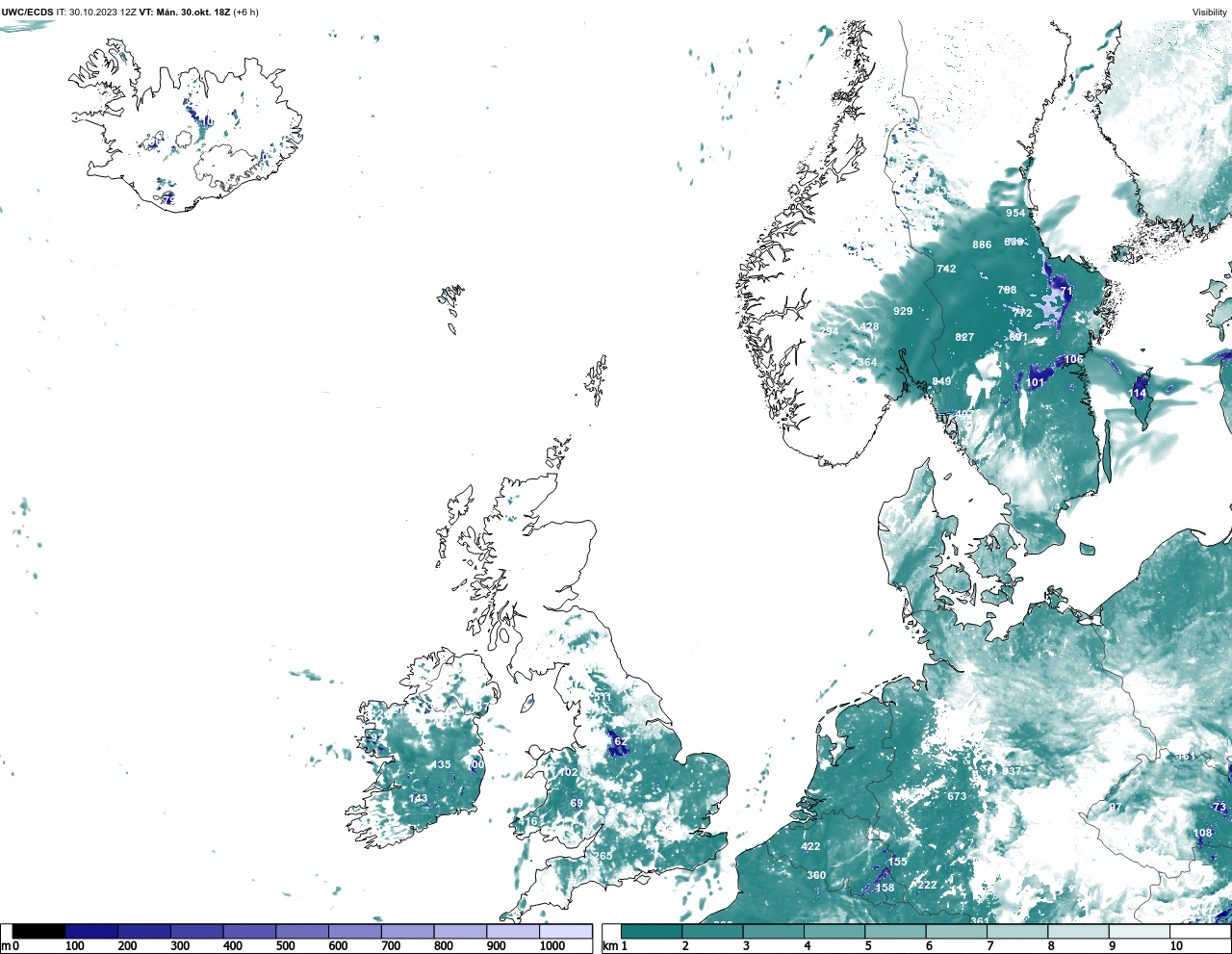Select the 400–500 m blue legend swatch
This screenshot has width=1232, height=954.
click(249, 932)
